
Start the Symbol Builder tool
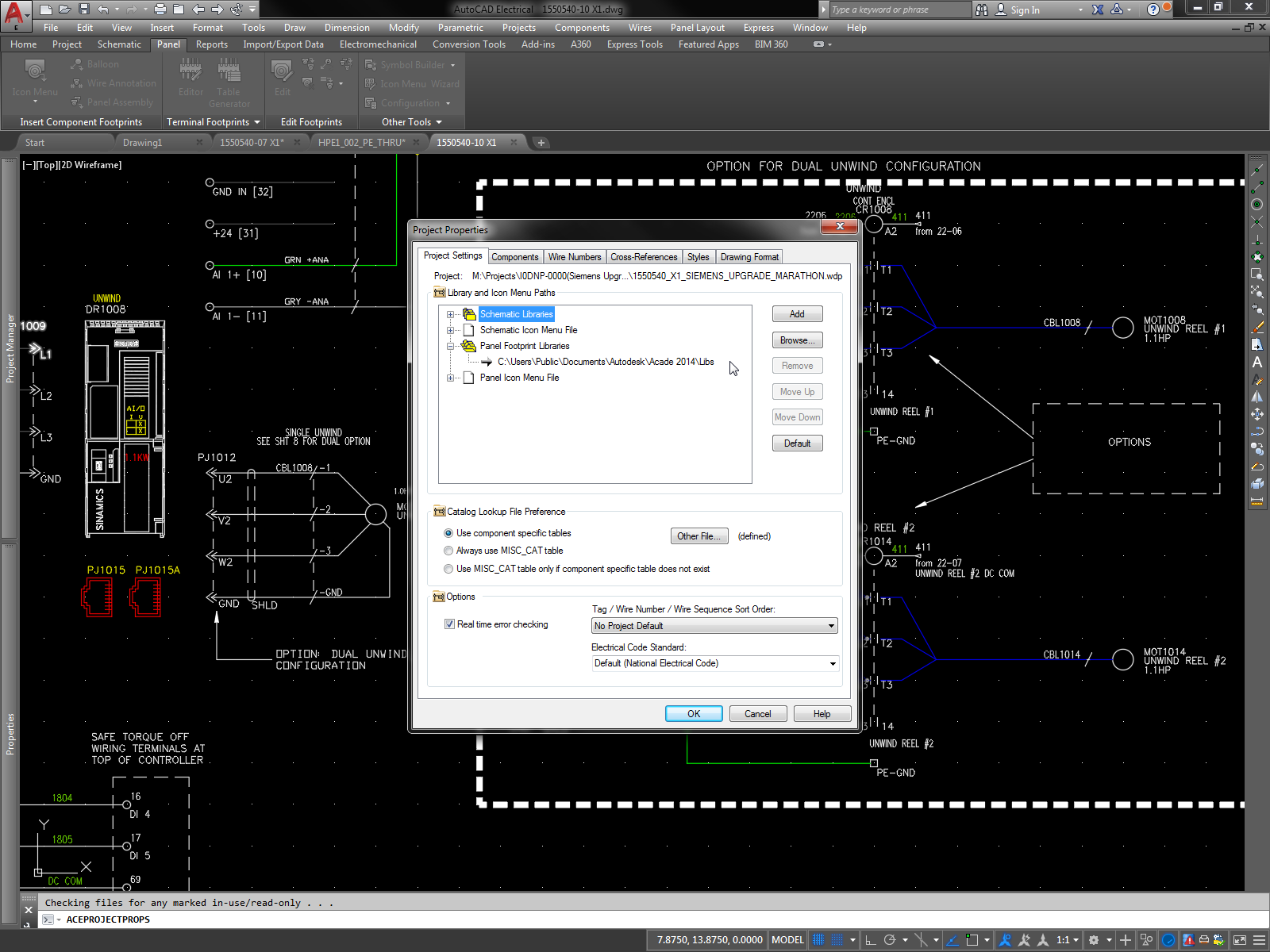[x=410, y=64]
